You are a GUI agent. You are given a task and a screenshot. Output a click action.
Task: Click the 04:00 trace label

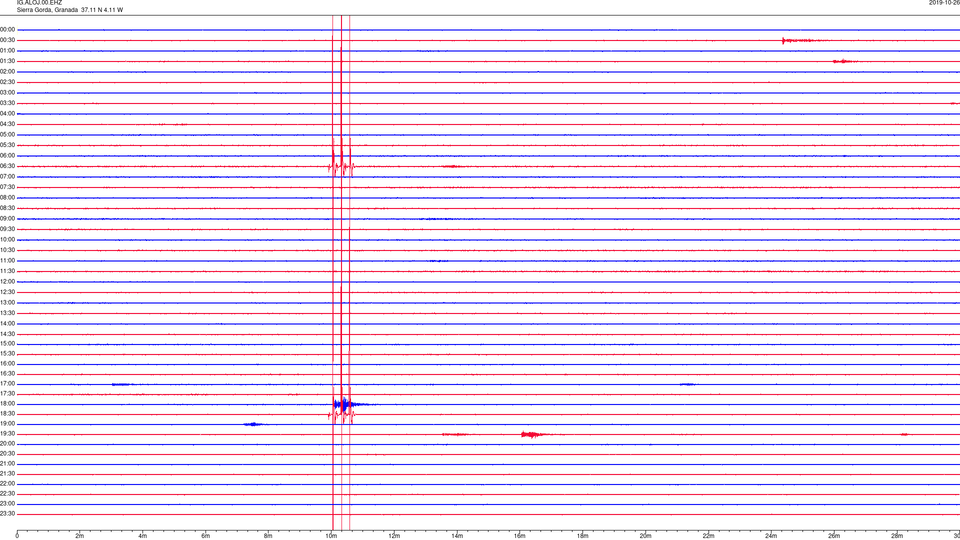pos(7,113)
